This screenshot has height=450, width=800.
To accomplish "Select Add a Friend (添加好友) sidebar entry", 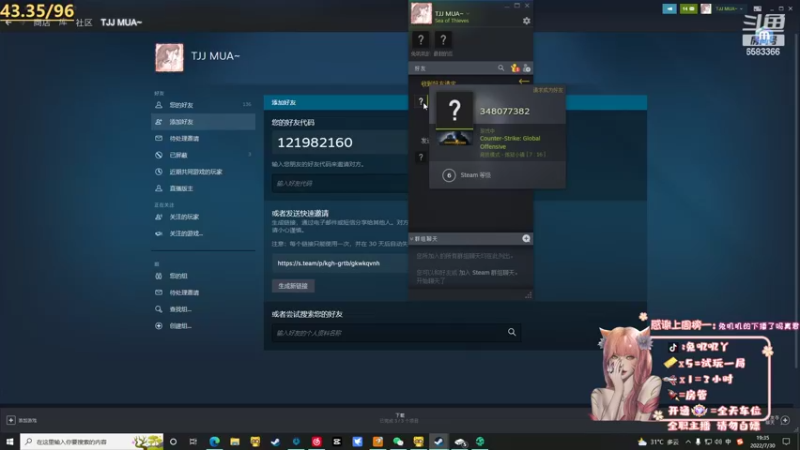I will click(x=203, y=122).
